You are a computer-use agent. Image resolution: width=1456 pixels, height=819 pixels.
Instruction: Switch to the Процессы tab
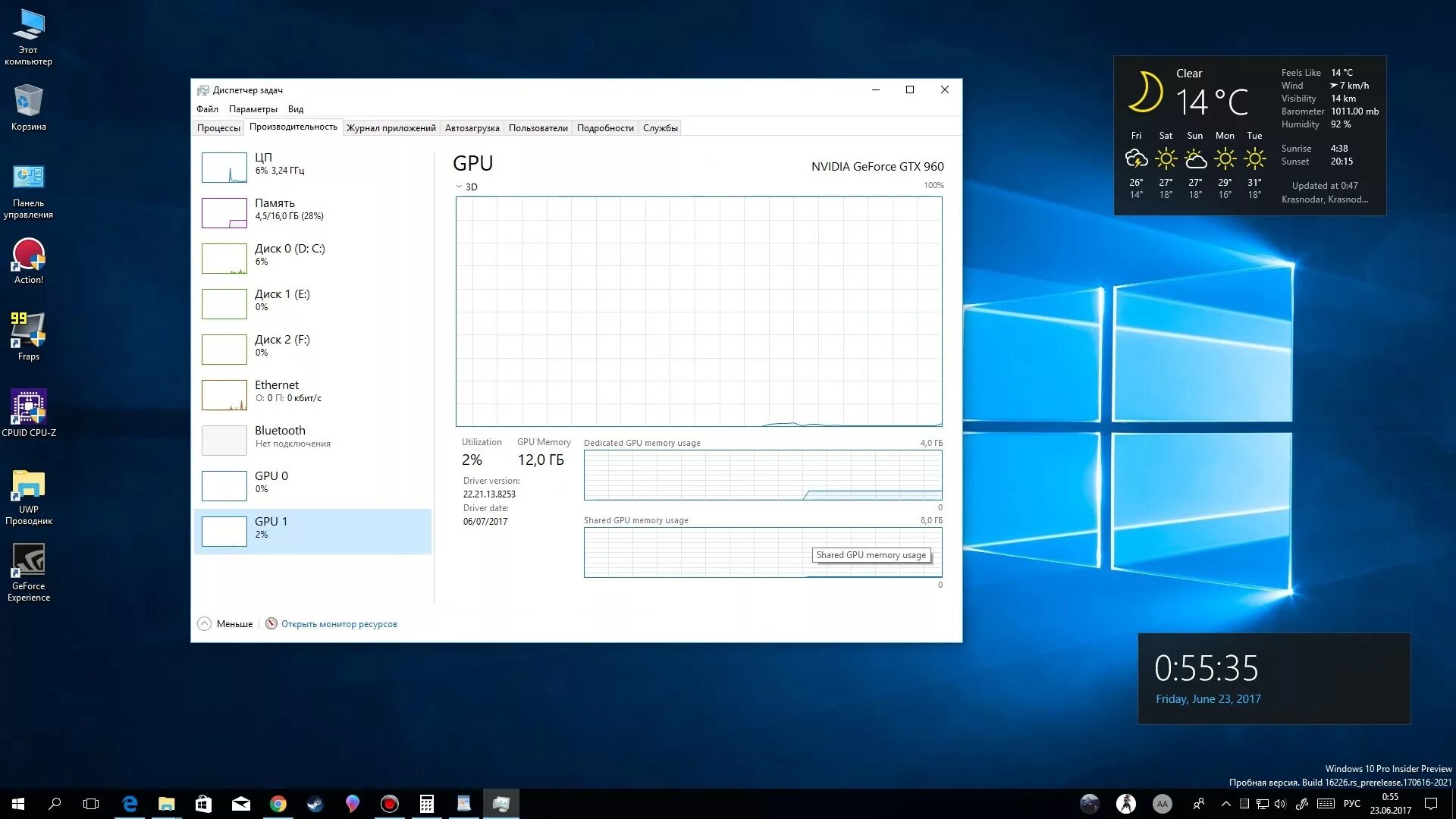click(218, 128)
